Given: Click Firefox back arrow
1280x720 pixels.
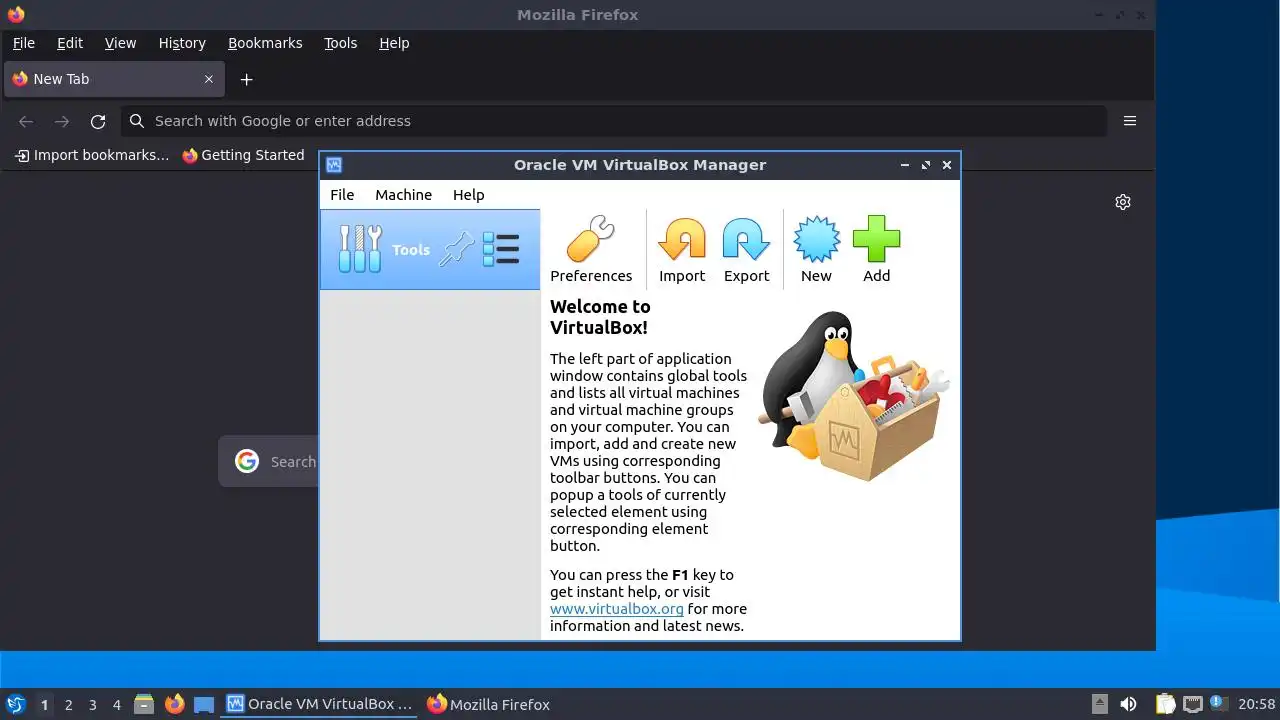Looking at the screenshot, I should (26, 121).
